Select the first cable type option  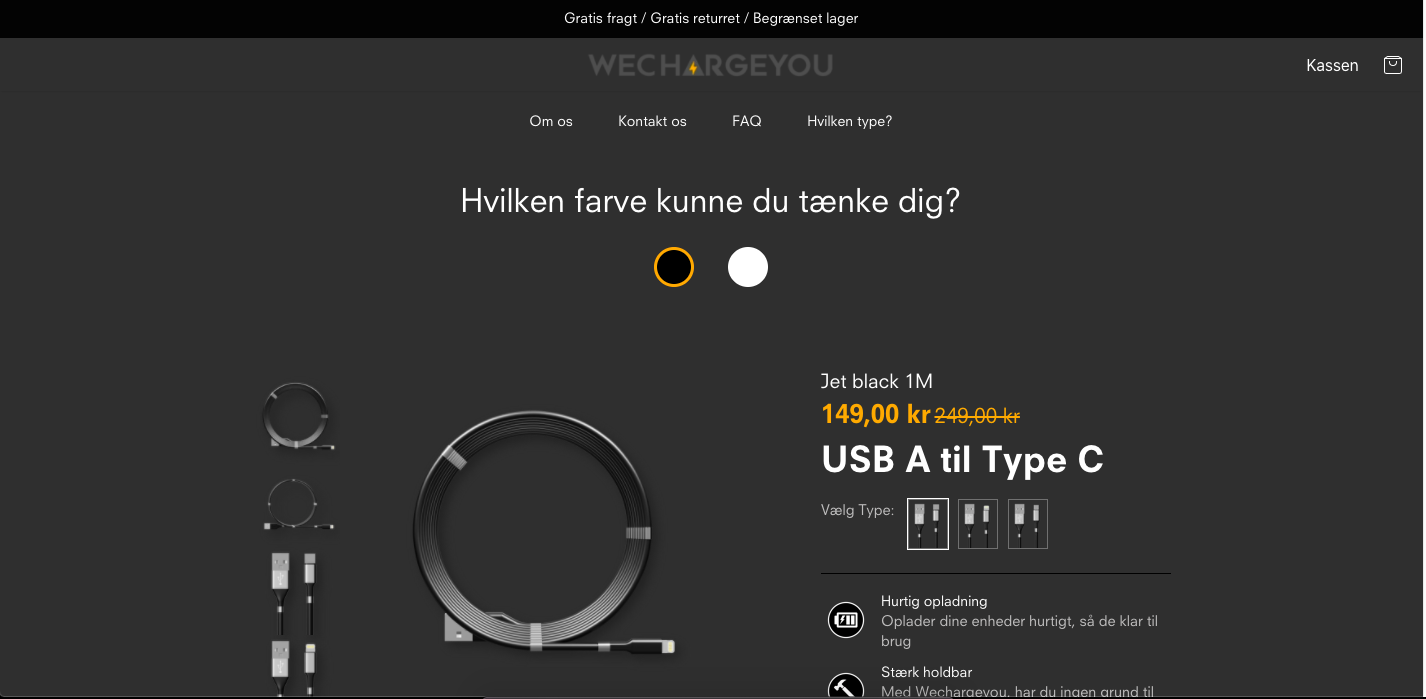(x=927, y=524)
